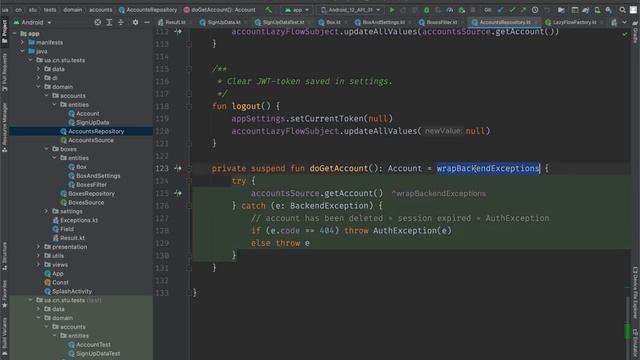This screenshot has width=640, height=360.
Task: Expand the manifests folder
Action: click(22, 42)
